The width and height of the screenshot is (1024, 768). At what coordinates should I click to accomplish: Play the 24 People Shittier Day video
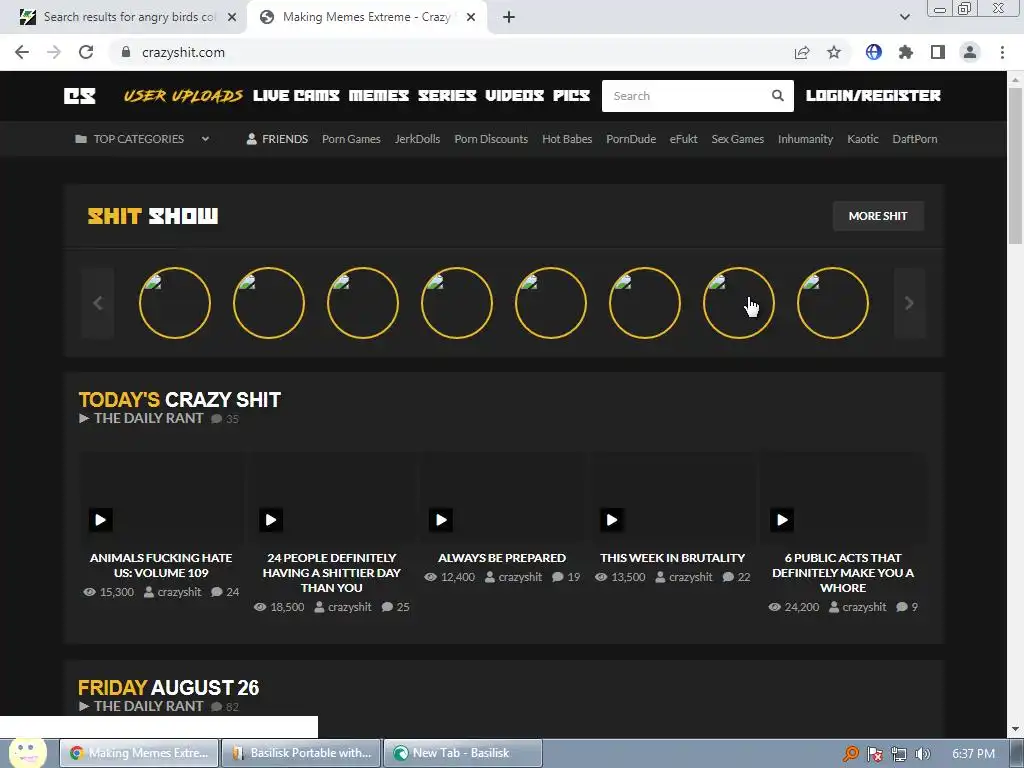pyautogui.click(x=271, y=520)
